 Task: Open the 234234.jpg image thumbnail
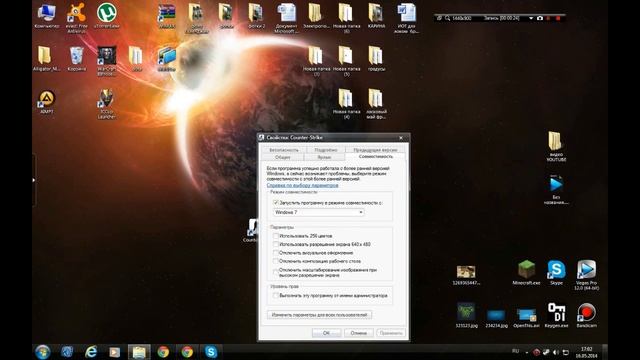pyautogui.click(x=496, y=318)
